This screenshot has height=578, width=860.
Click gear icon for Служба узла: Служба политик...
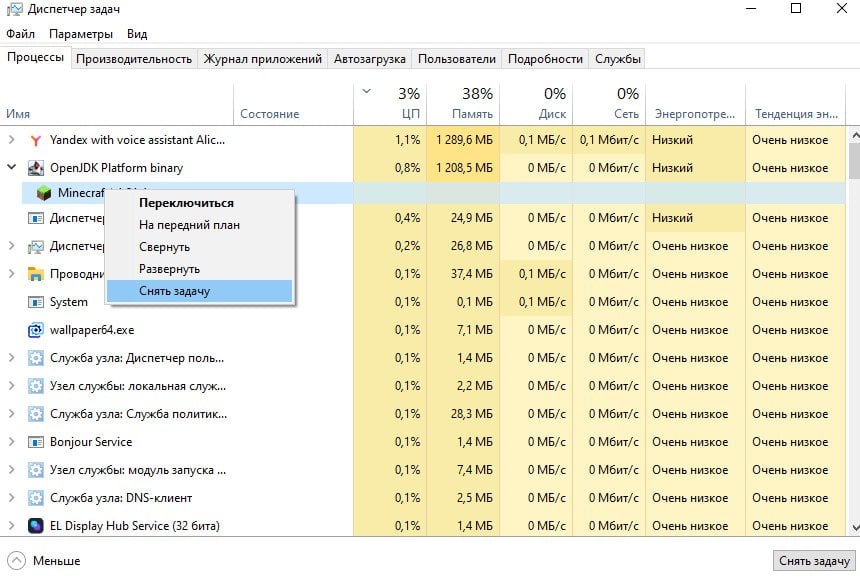36,414
